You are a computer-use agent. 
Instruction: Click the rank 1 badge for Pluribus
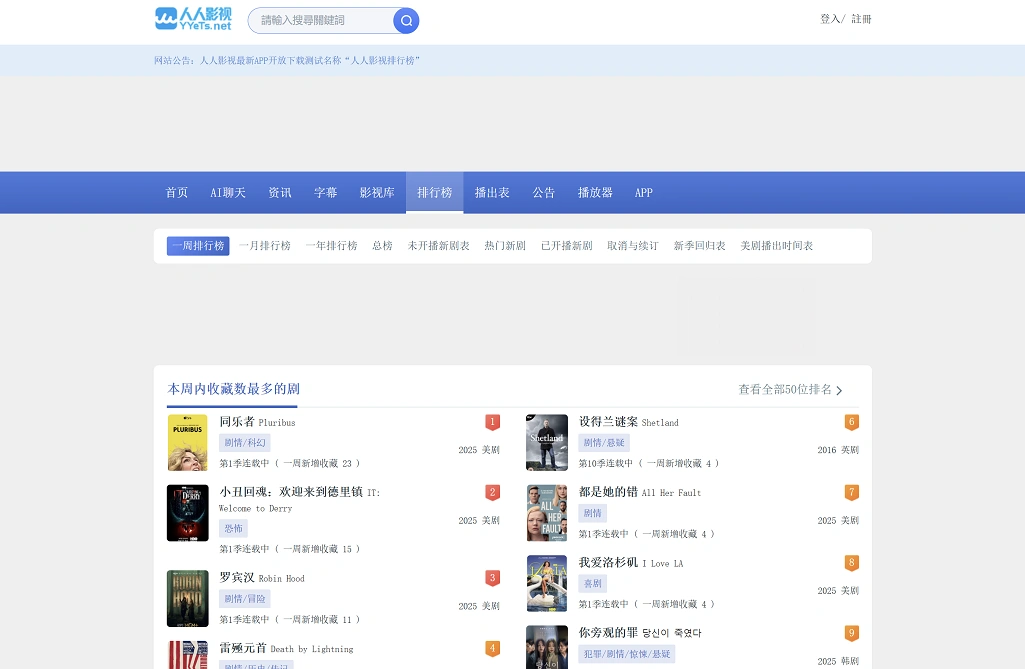[x=492, y=422]
